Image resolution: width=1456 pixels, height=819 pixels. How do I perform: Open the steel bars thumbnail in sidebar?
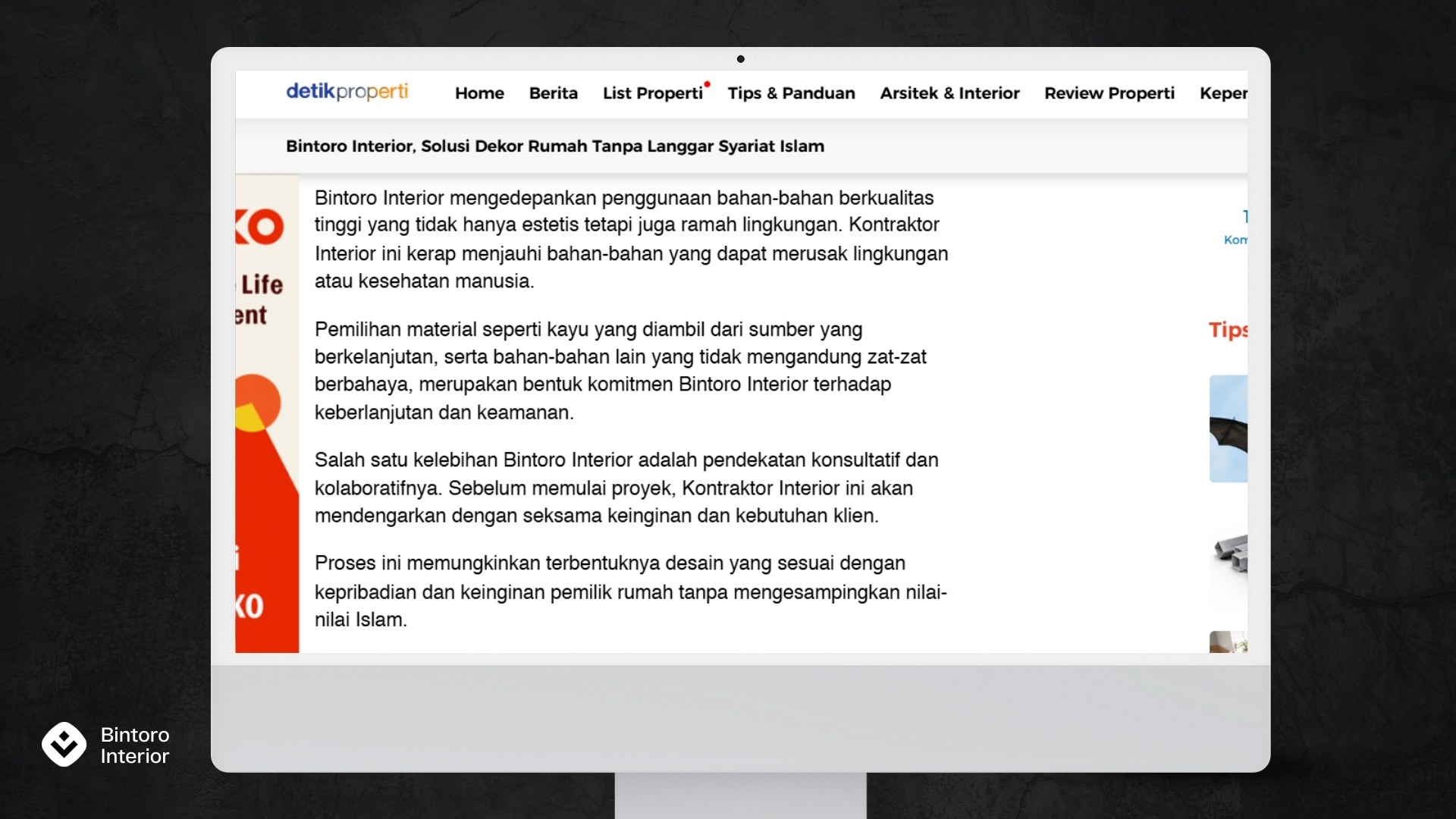pos(1229,555)
